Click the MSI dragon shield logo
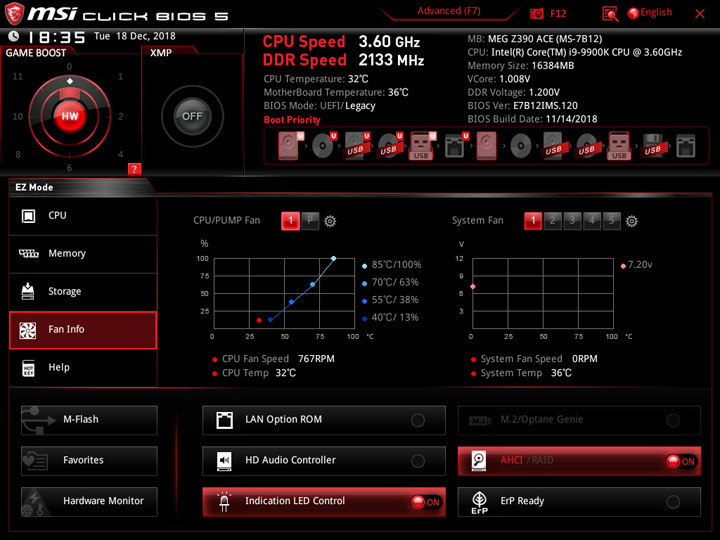Screen dimensions: 720x540 click(14, 14)
